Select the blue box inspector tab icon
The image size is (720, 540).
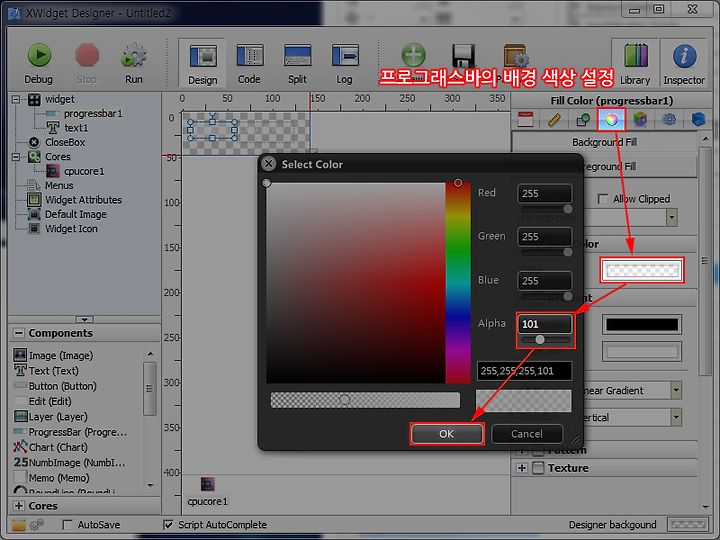(x=698, y=119)
